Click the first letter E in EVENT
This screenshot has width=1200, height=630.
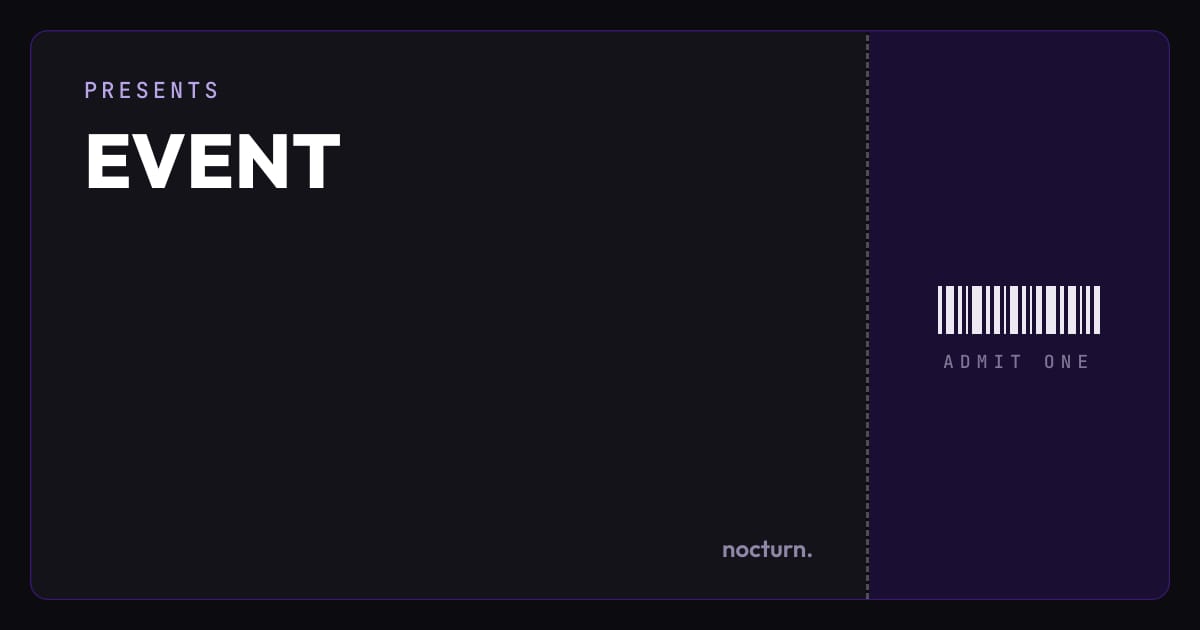[x=106, y=162]
